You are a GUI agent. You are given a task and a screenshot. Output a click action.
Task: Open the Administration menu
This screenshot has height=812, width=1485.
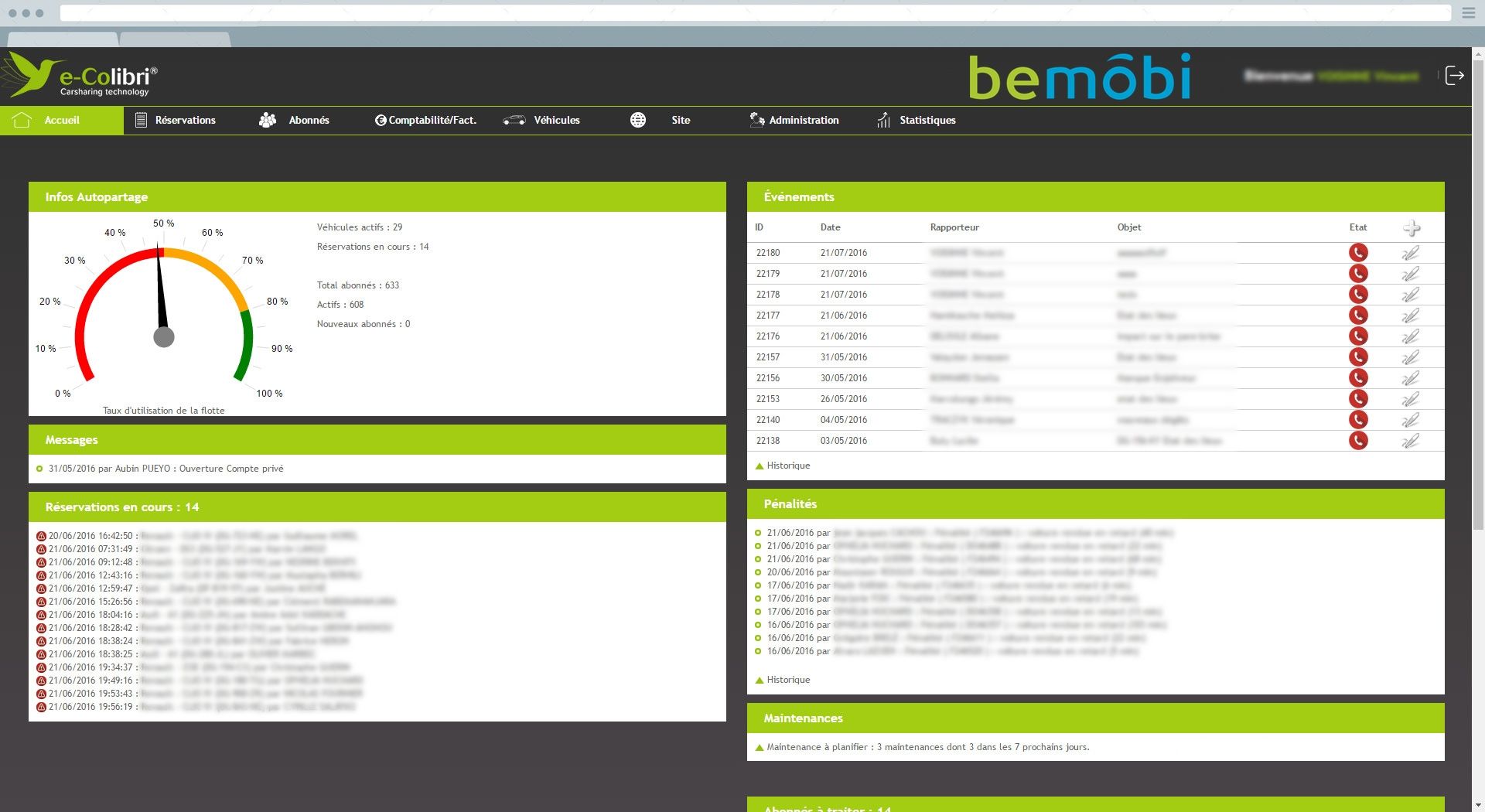[x=794, y=121]
